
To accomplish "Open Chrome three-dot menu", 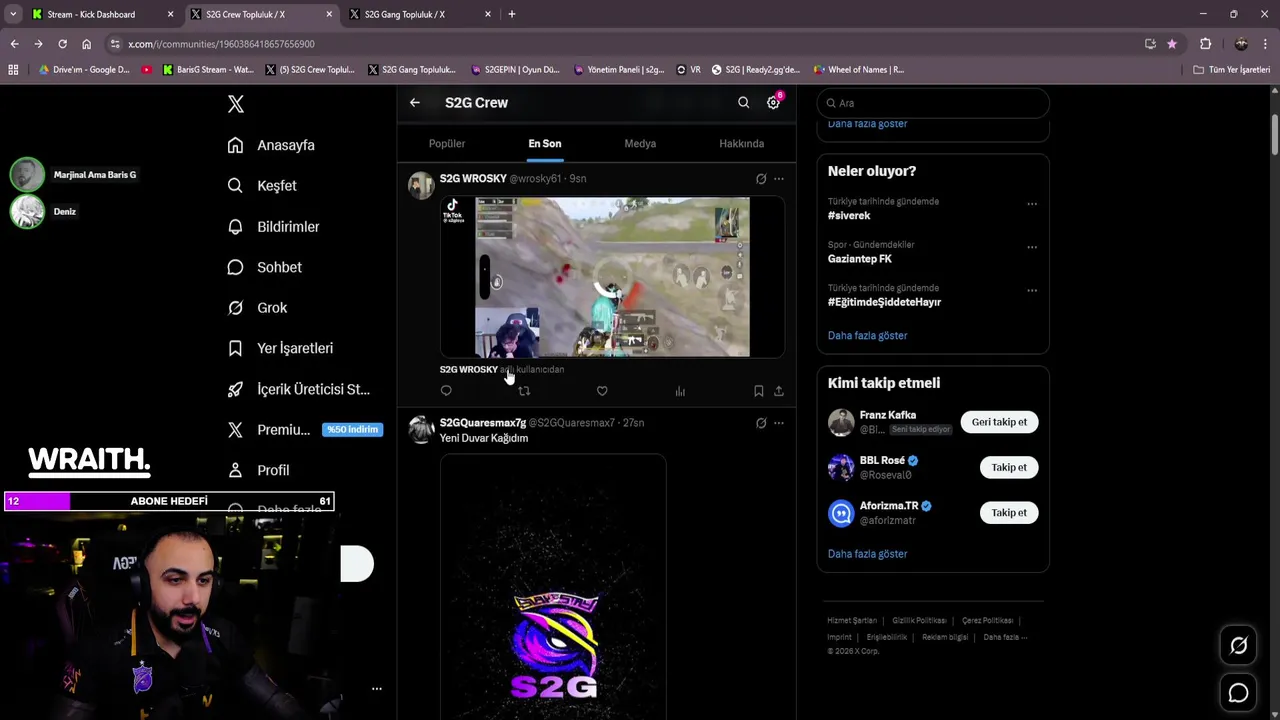I will click(1266, 44).
